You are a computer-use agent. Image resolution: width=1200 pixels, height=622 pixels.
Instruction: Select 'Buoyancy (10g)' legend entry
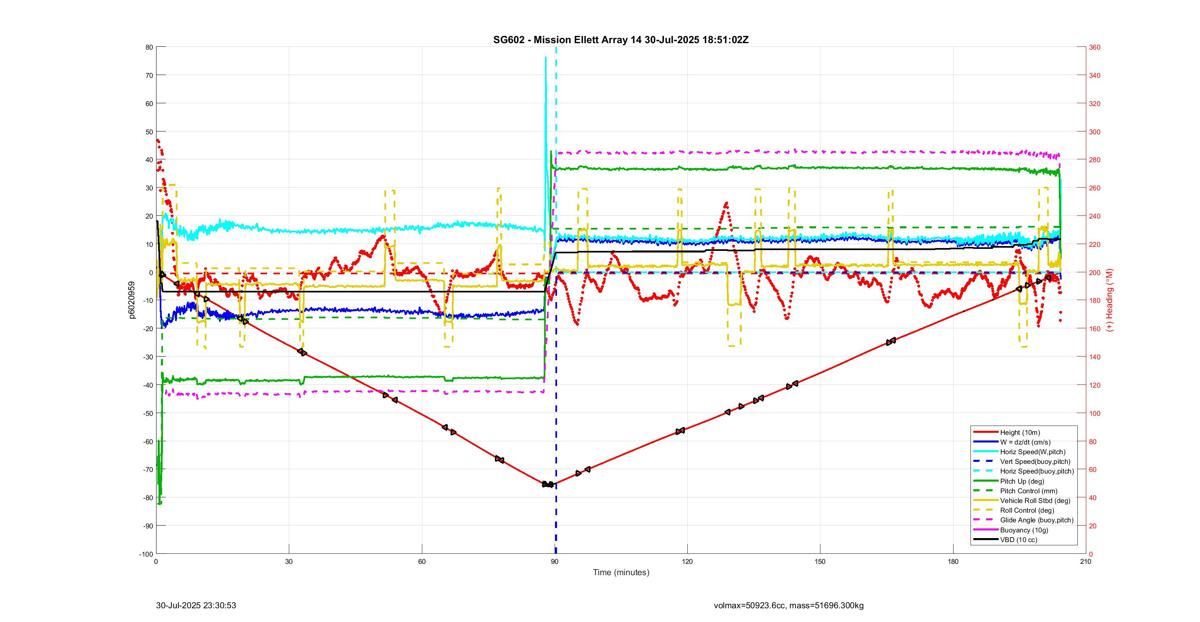pos(1024,530)
